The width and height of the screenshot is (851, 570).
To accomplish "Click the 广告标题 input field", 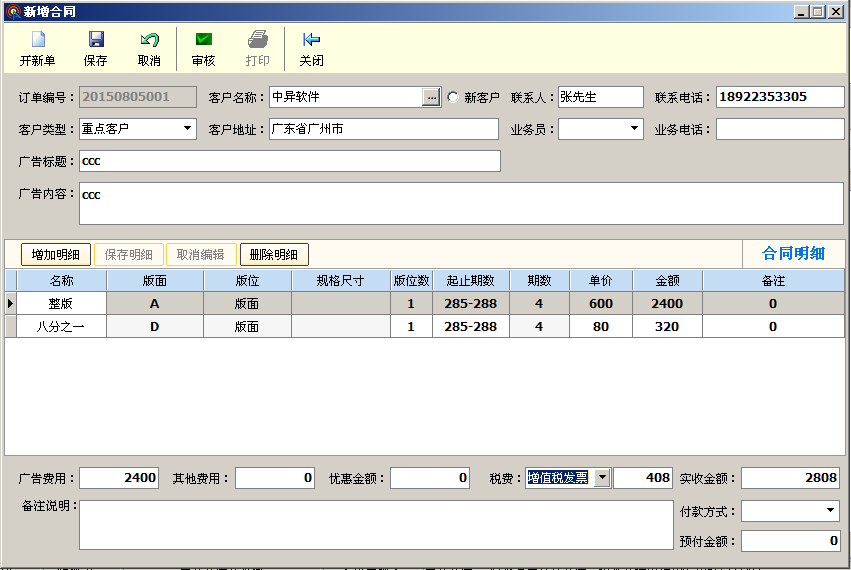I will coord(289,161).
